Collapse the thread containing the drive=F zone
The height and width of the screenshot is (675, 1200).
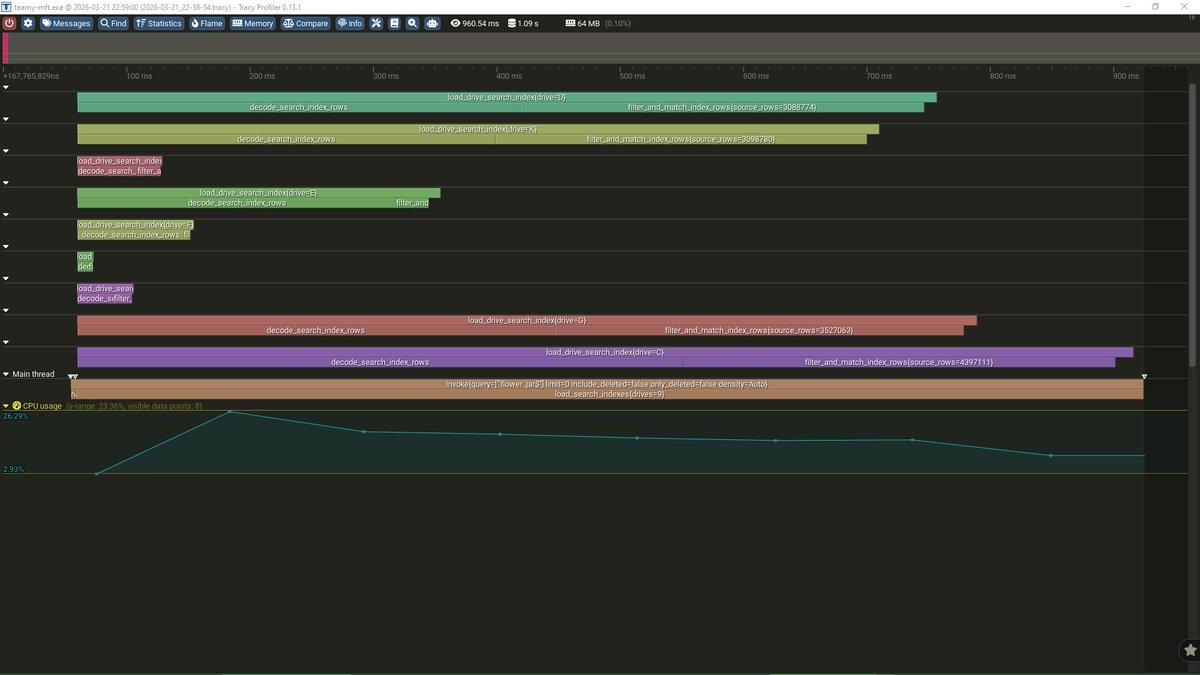click(x=5, y=215)
